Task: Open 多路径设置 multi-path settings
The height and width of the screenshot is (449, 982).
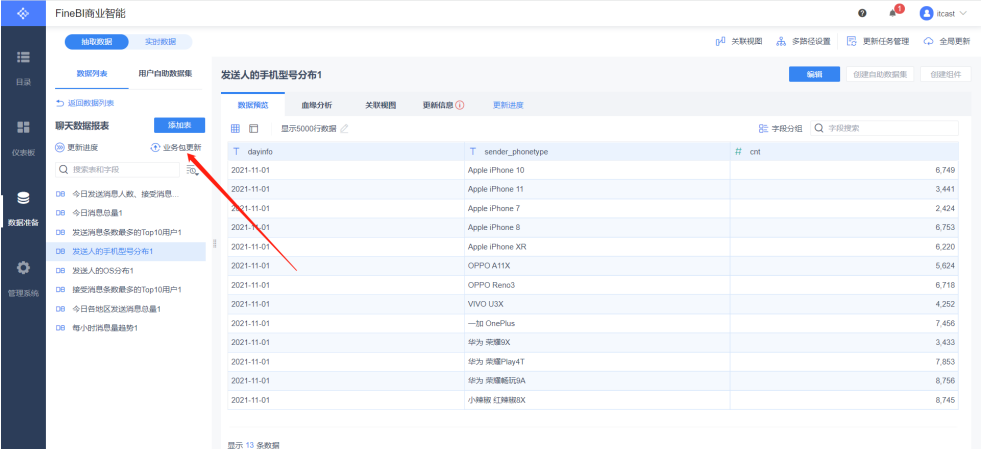Action: click(x=803, y=41)
